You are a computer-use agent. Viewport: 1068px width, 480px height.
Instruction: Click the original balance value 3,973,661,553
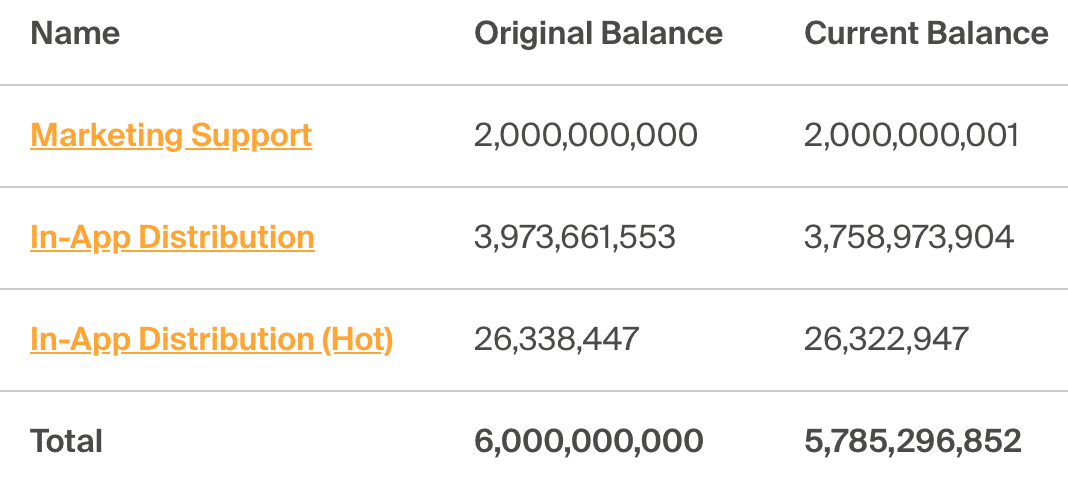click(575, 237)
